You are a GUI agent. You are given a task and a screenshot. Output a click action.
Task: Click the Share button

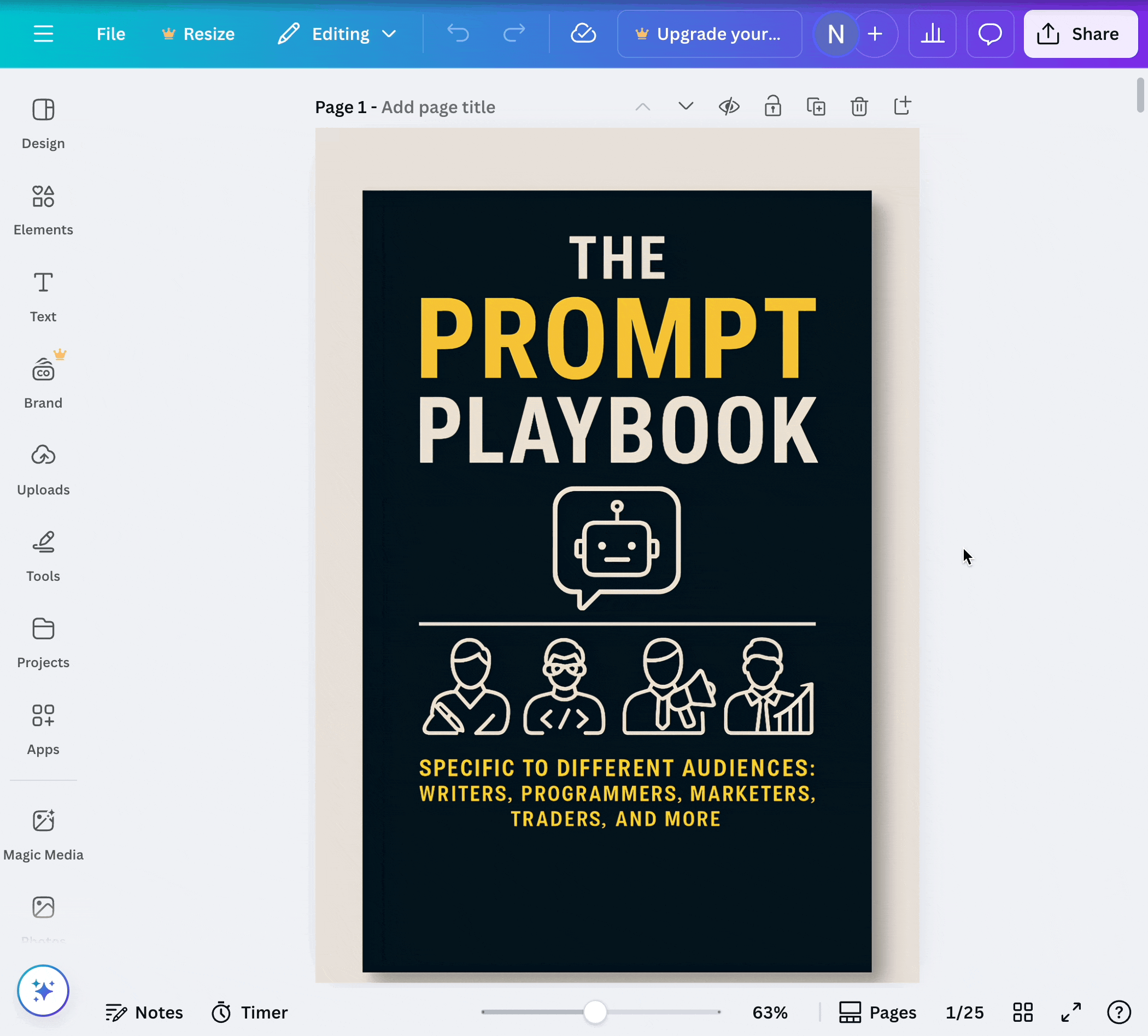coord(1080,34)
